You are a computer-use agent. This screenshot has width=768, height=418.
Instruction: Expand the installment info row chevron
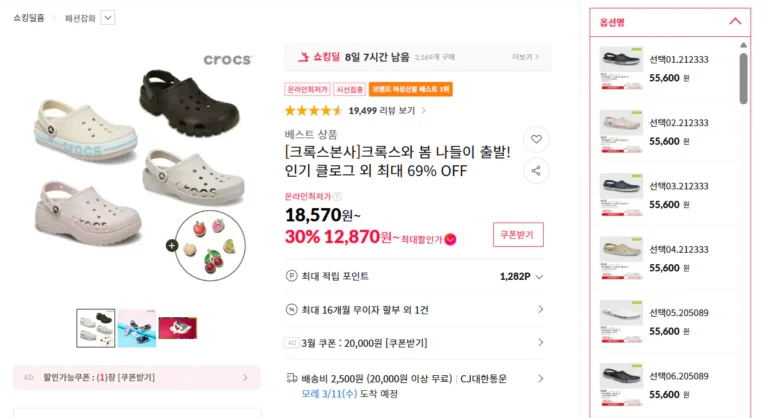[x=540, y=310]
